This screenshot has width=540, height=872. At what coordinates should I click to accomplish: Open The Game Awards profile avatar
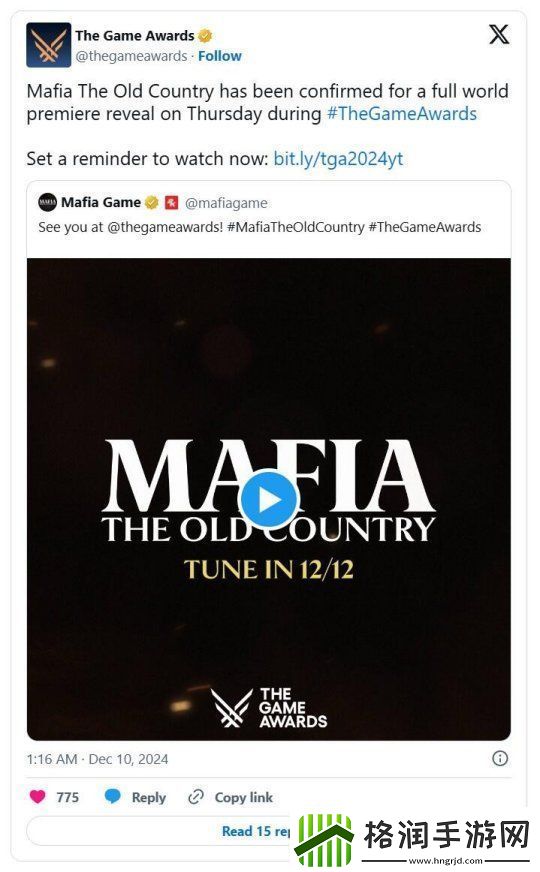pyautogui.click(x=48, y=44)
